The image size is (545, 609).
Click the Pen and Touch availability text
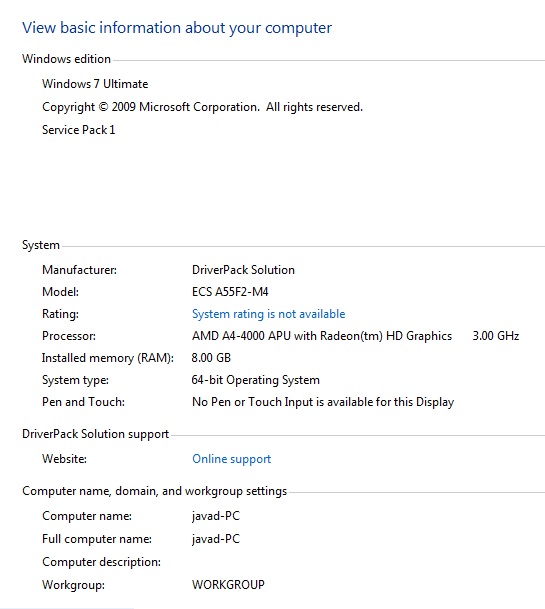pyautogui.click(x=323, y=402)
